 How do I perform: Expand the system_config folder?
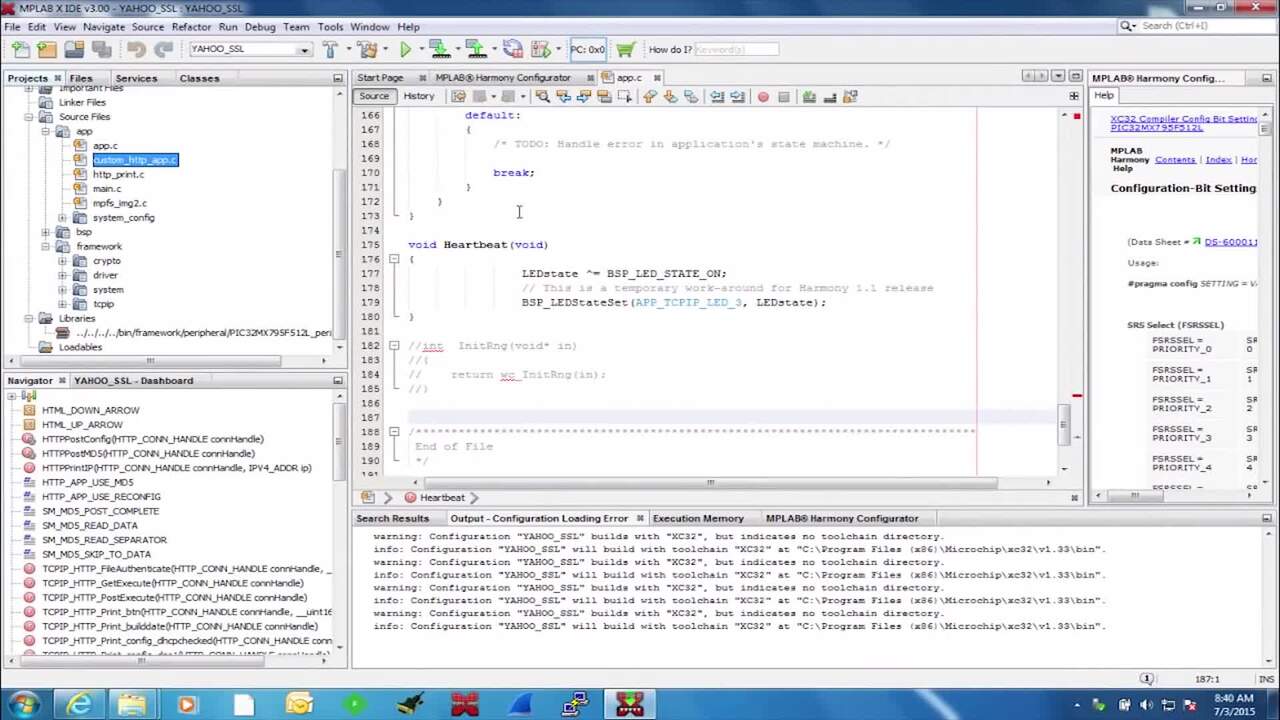[62, 218]
